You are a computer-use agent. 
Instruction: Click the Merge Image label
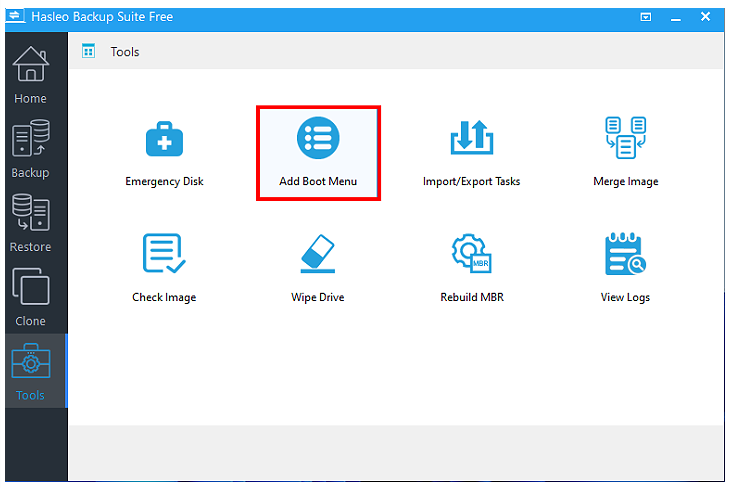[x=626, y=182]
